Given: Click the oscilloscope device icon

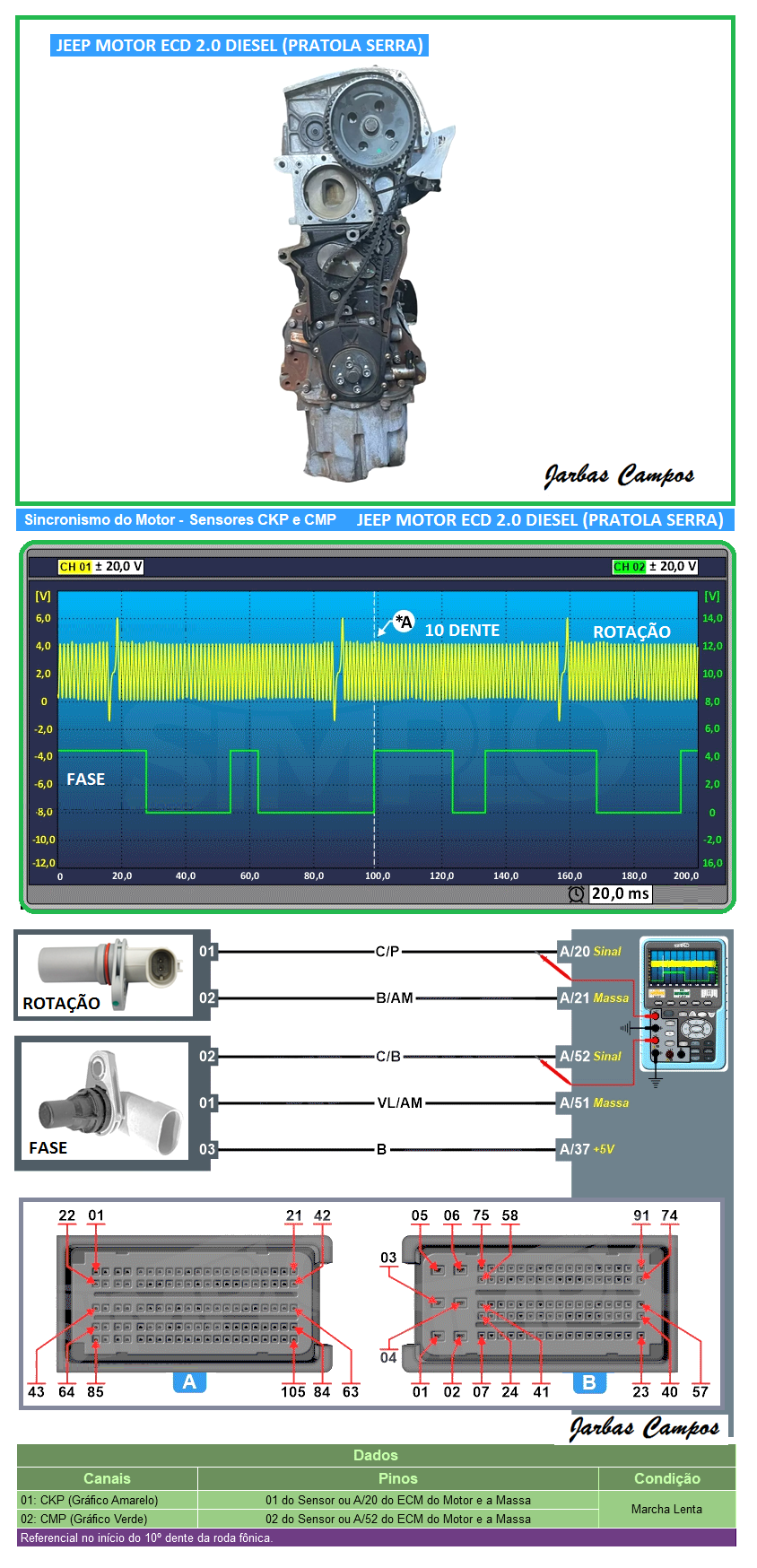Looking at the screenshot, I should tap(683, 1004).
